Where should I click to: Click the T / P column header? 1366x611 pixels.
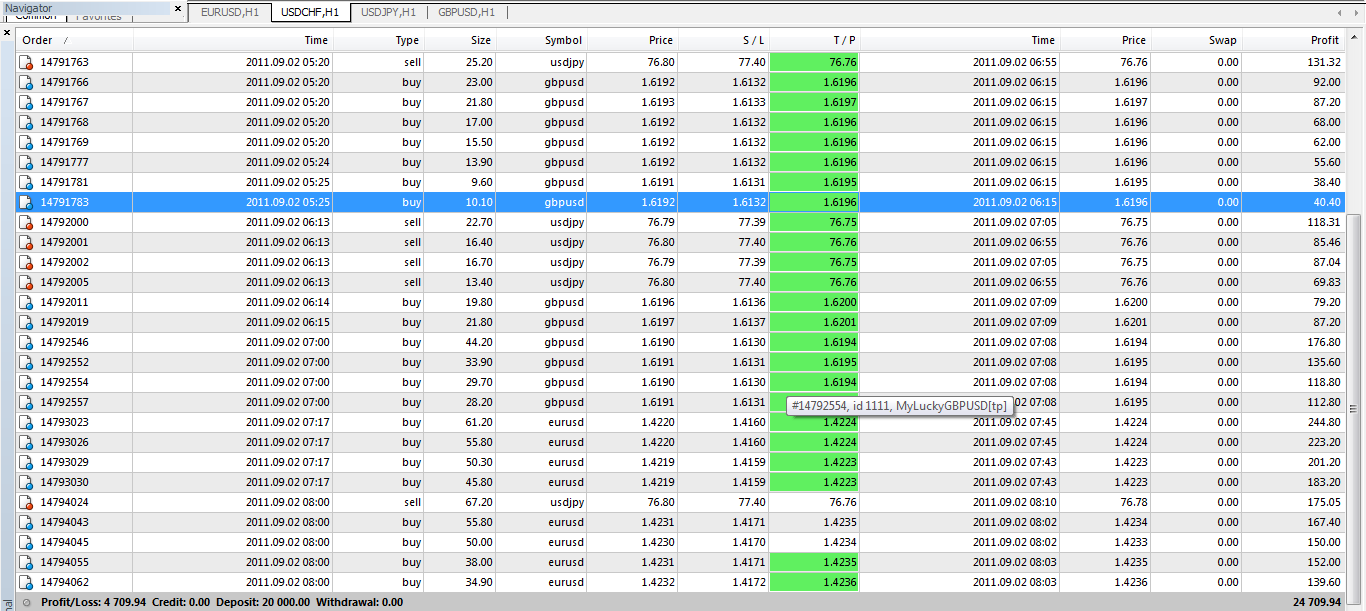(814, 40)
